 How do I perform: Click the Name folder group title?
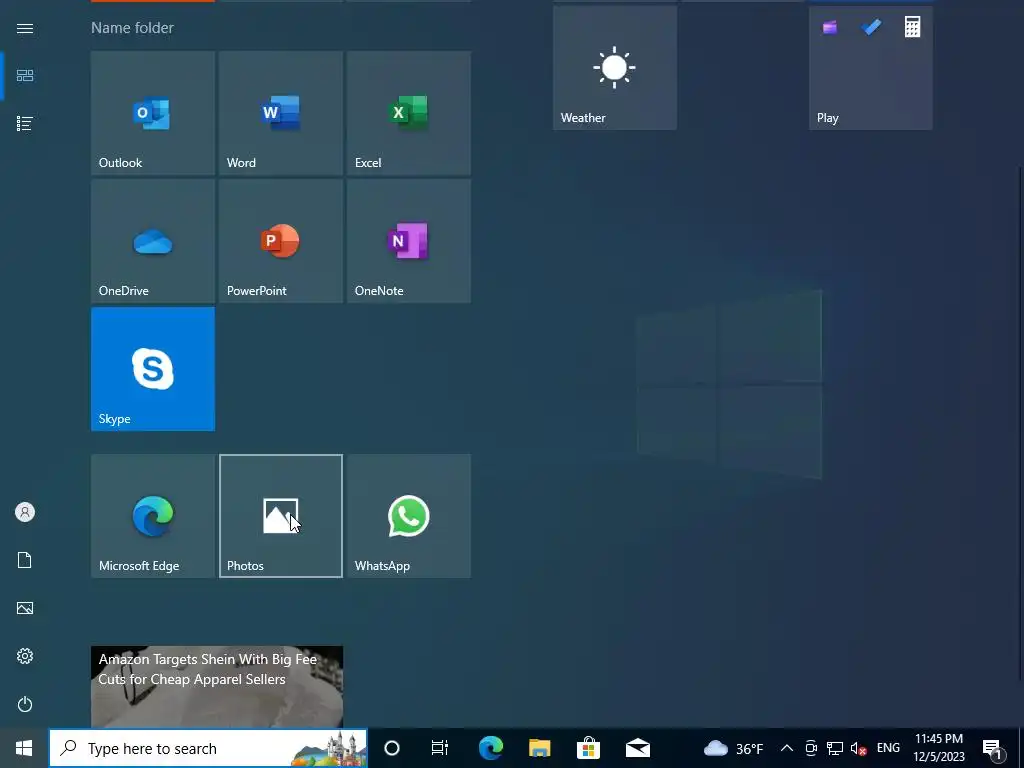(133, 27)
